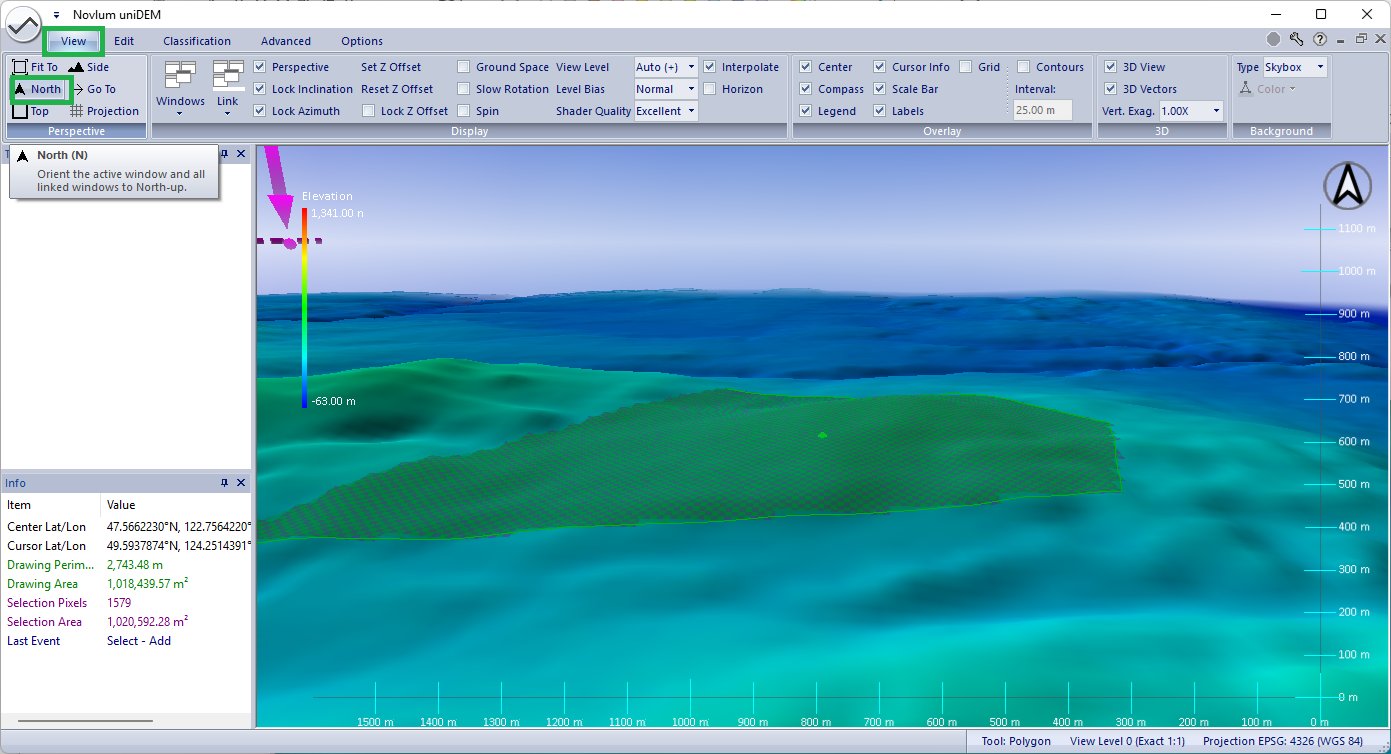Disable the Interpolate option
This screenshot has height=754, width=1391.
pyautogui.click(x=710, y=67)
